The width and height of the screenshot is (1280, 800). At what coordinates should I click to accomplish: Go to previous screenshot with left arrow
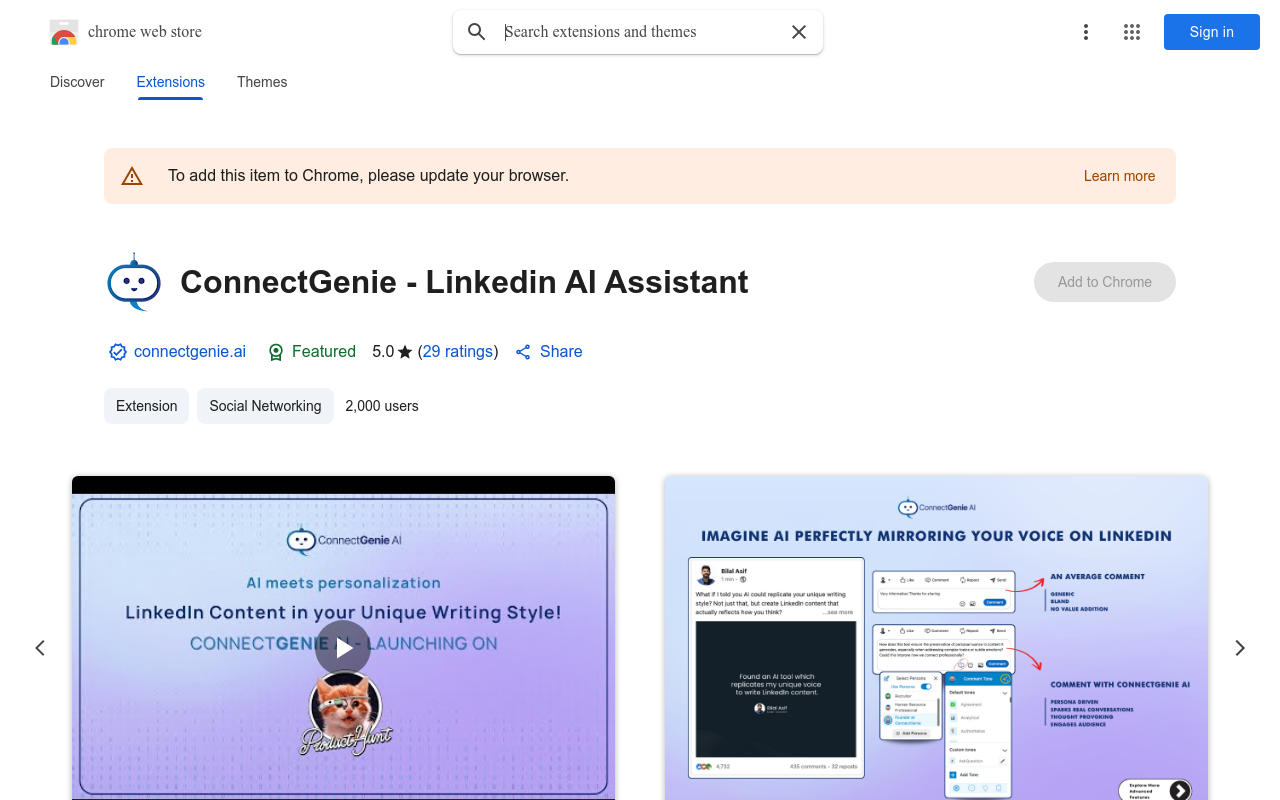pos(40,648)
